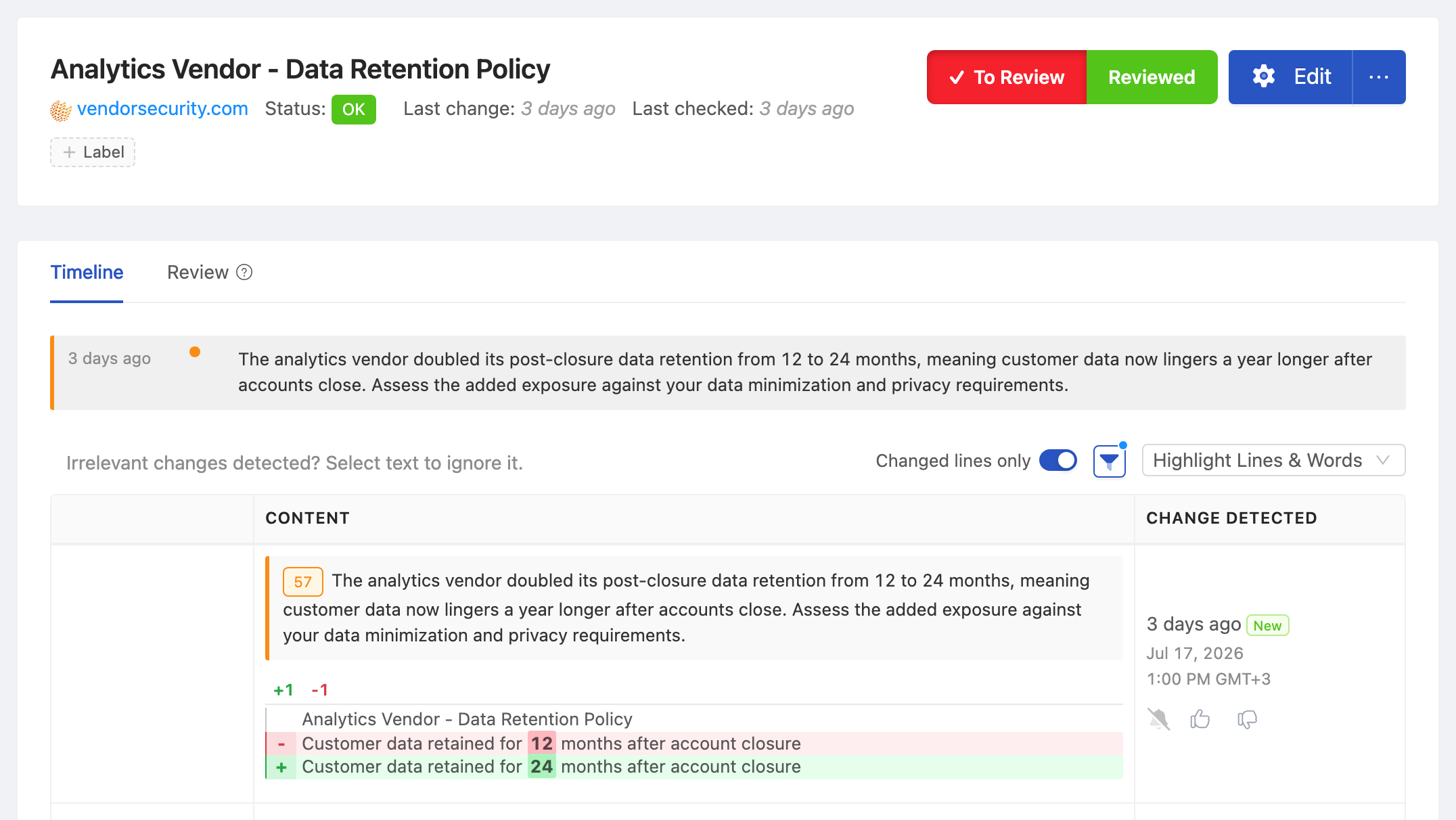The image size is (1456, 820).
Task: Click the vendorsecurity.com favicon
Action: (61, 110)
